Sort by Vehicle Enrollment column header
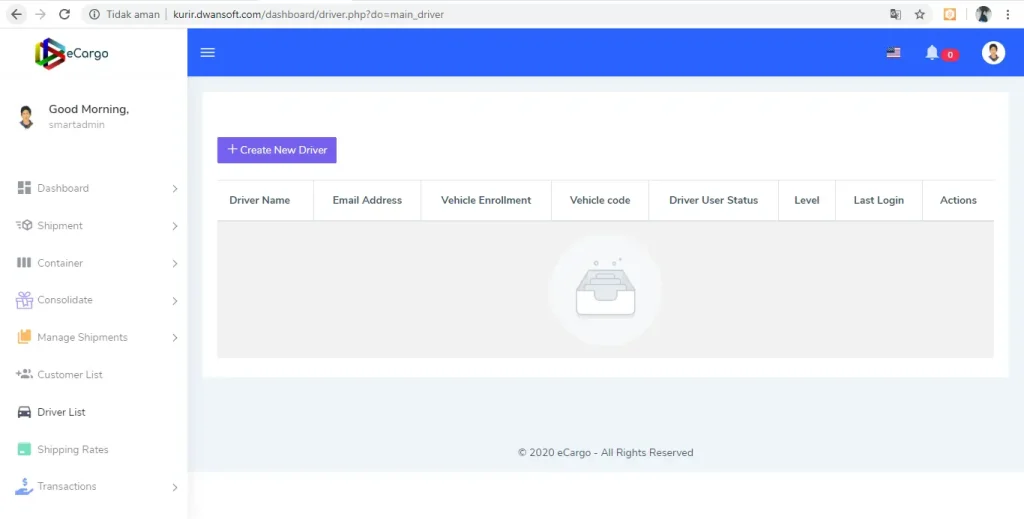 coord(486,200)
